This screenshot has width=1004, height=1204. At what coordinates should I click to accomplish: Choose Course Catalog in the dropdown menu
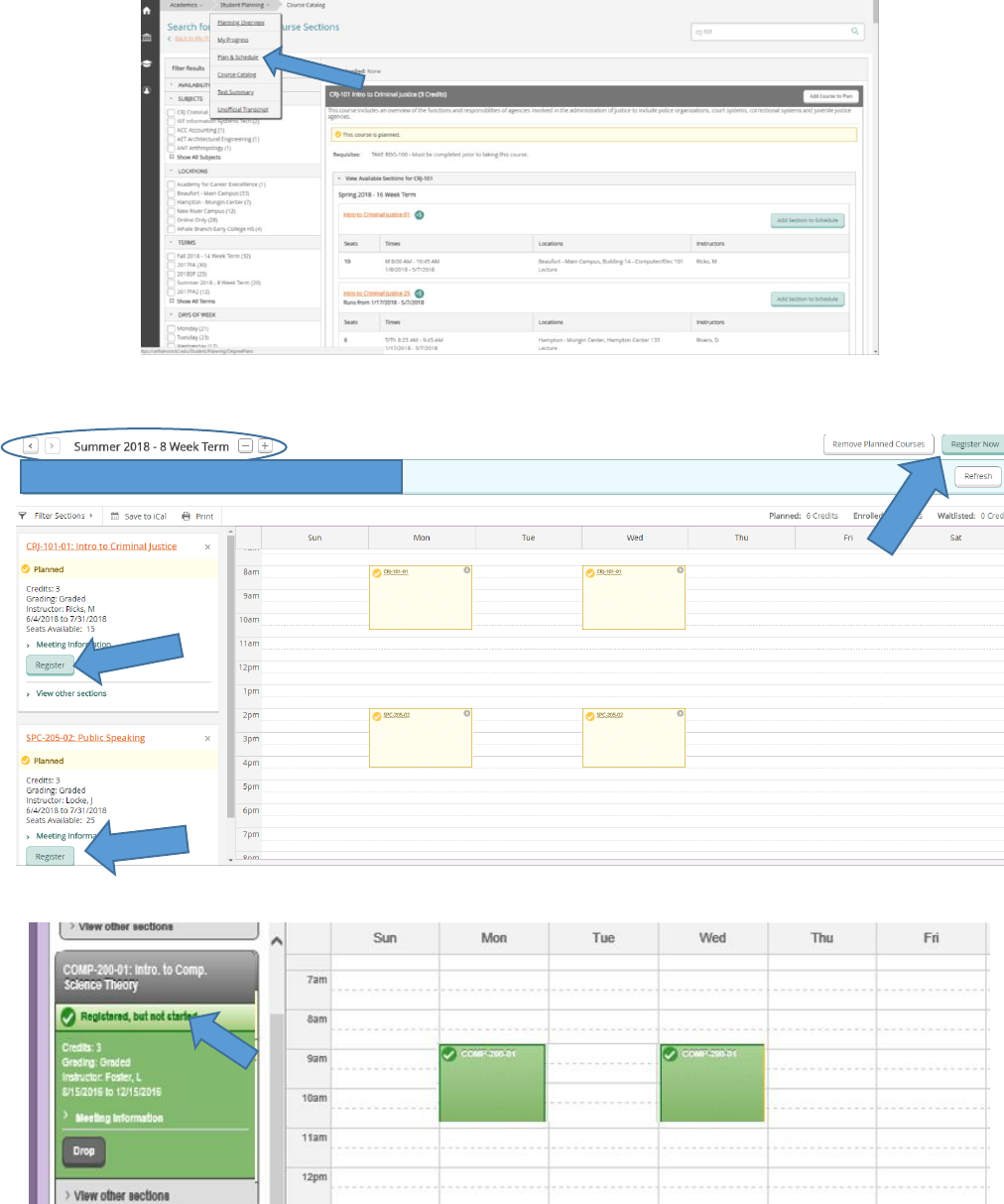[237, 74]
